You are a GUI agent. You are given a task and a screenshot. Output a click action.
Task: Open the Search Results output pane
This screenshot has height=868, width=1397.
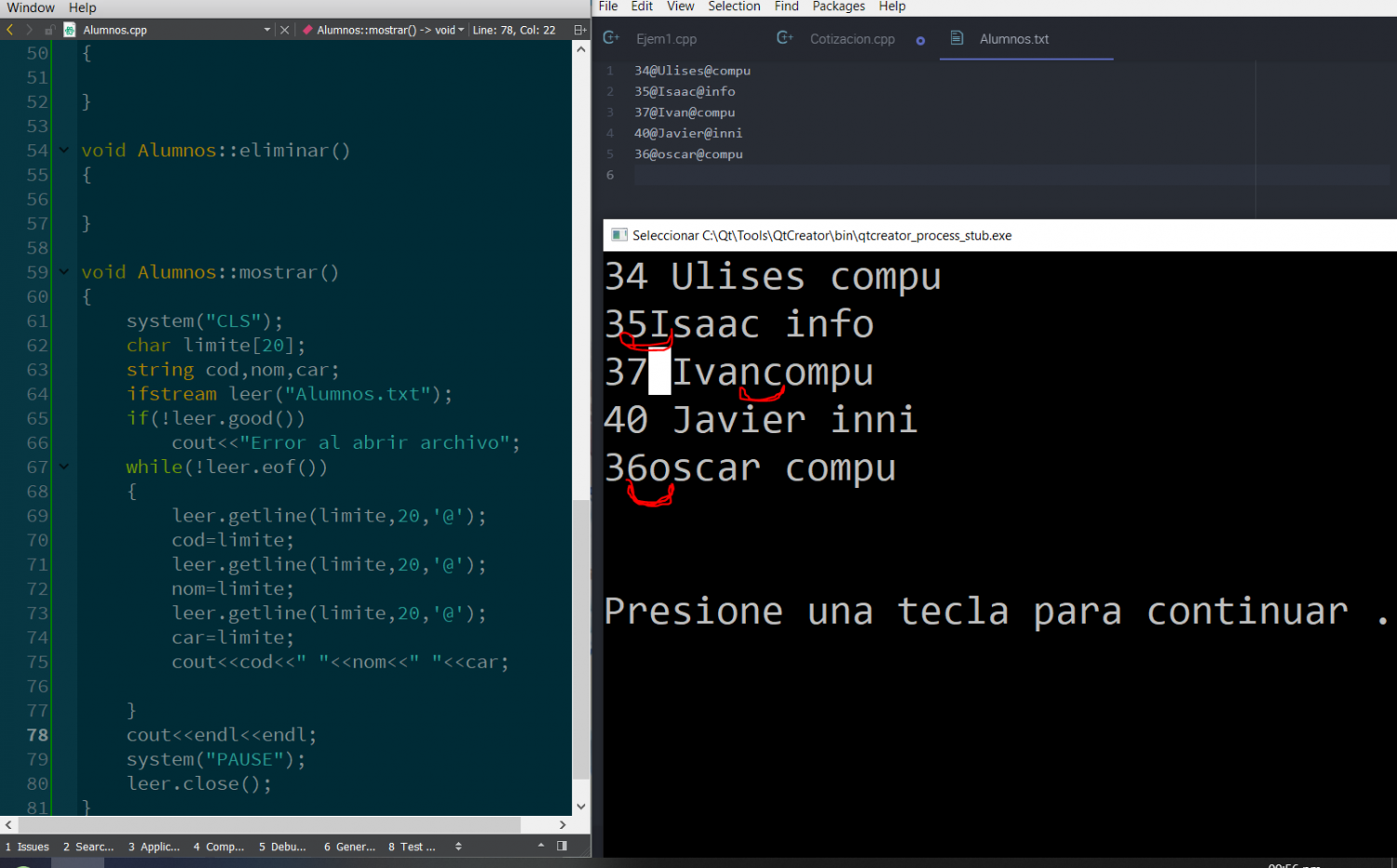88,847
